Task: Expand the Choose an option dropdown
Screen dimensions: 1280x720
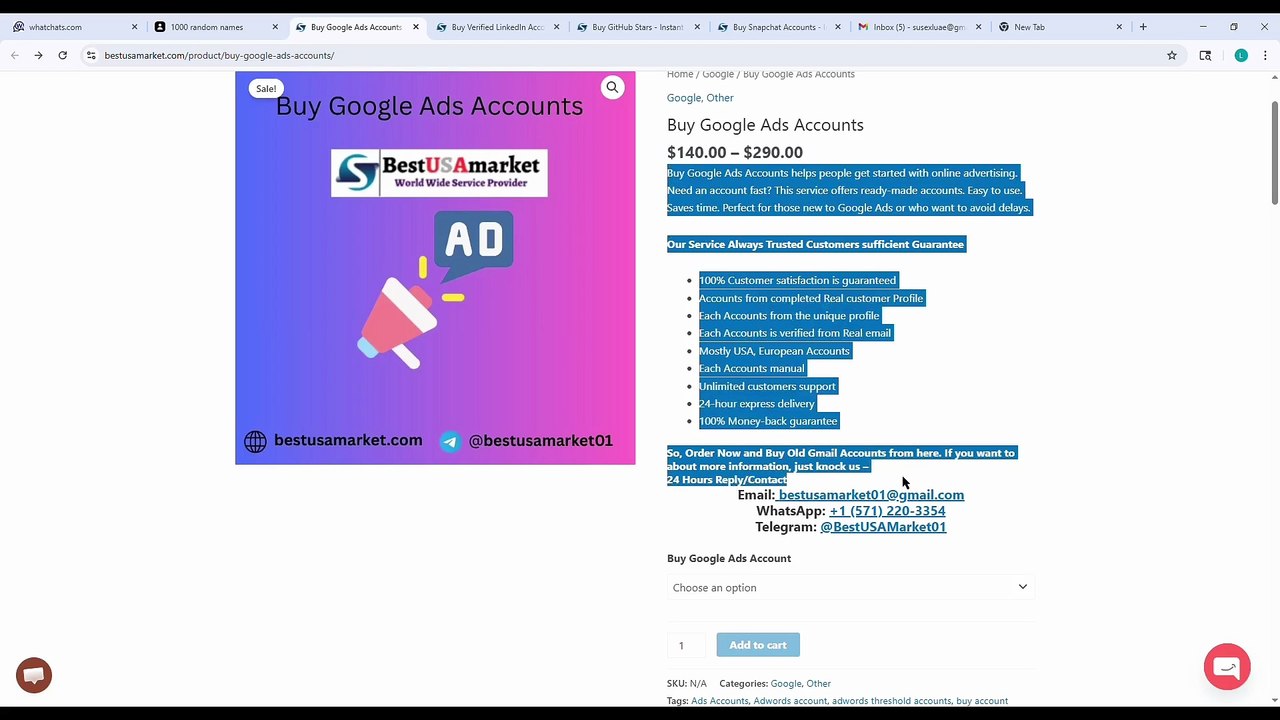Action: (850, 587)
